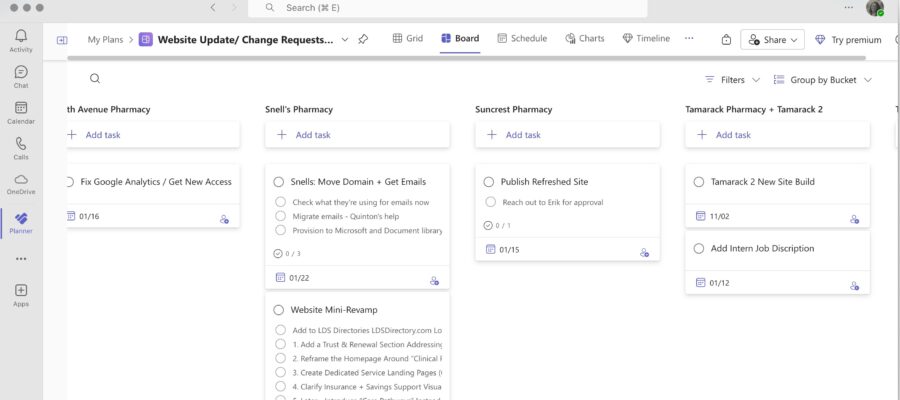Open Chat from the sidebar
This screenshot has width=900, height=400.
click(x=21, y=77)
